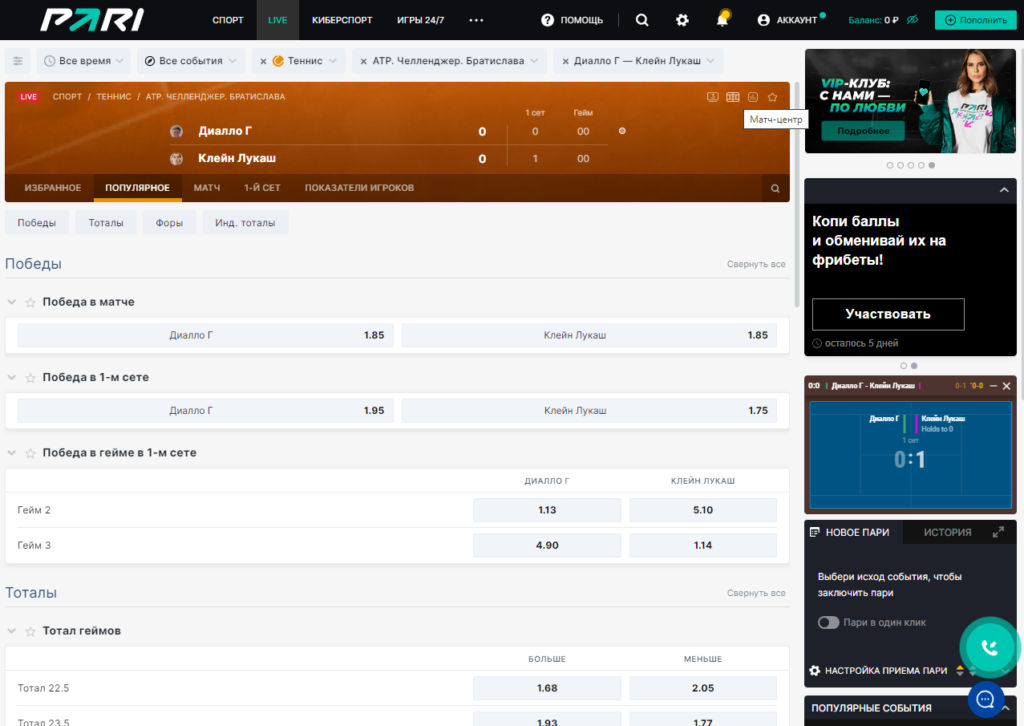
Task: Remove the Теннис filter chip
Action: click(263, 61)
